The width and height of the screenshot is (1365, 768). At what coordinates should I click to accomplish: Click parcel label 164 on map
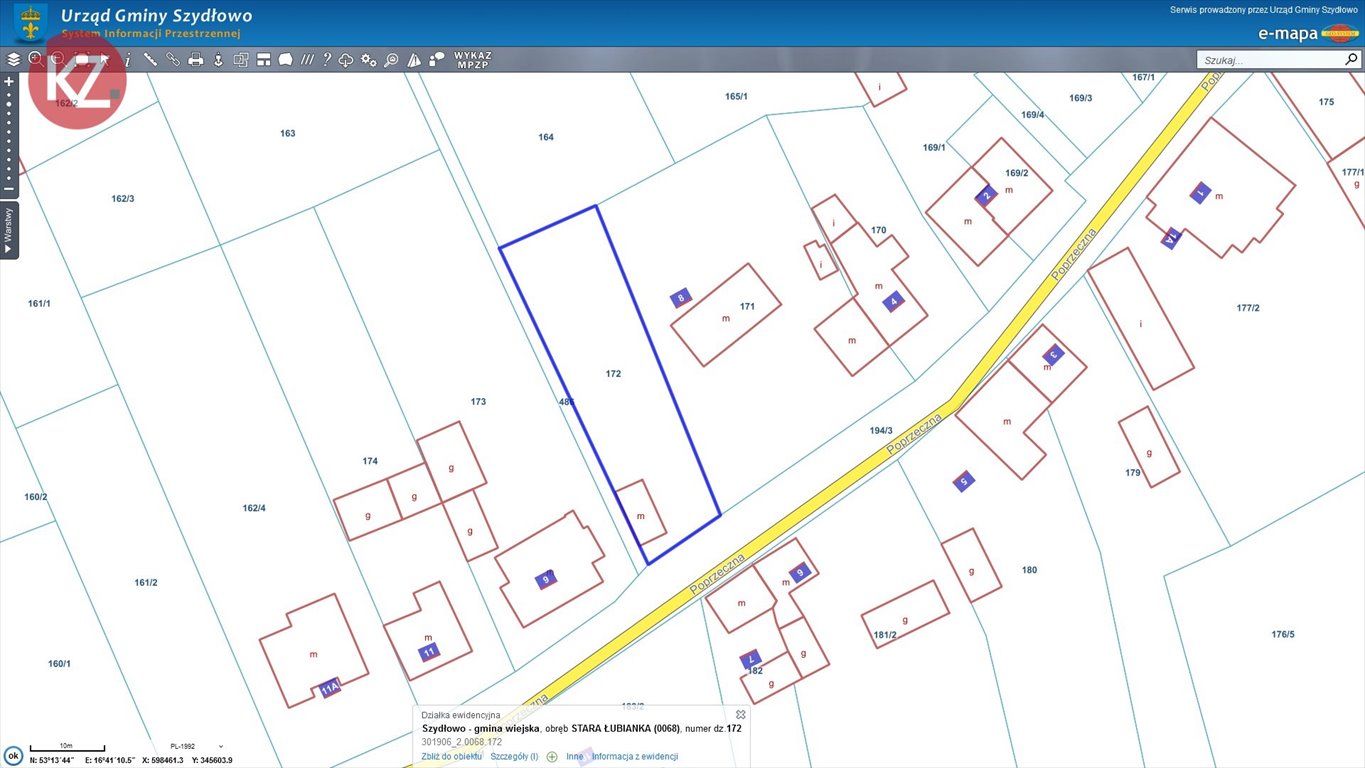pyautogui.click(x=546, y=138)
